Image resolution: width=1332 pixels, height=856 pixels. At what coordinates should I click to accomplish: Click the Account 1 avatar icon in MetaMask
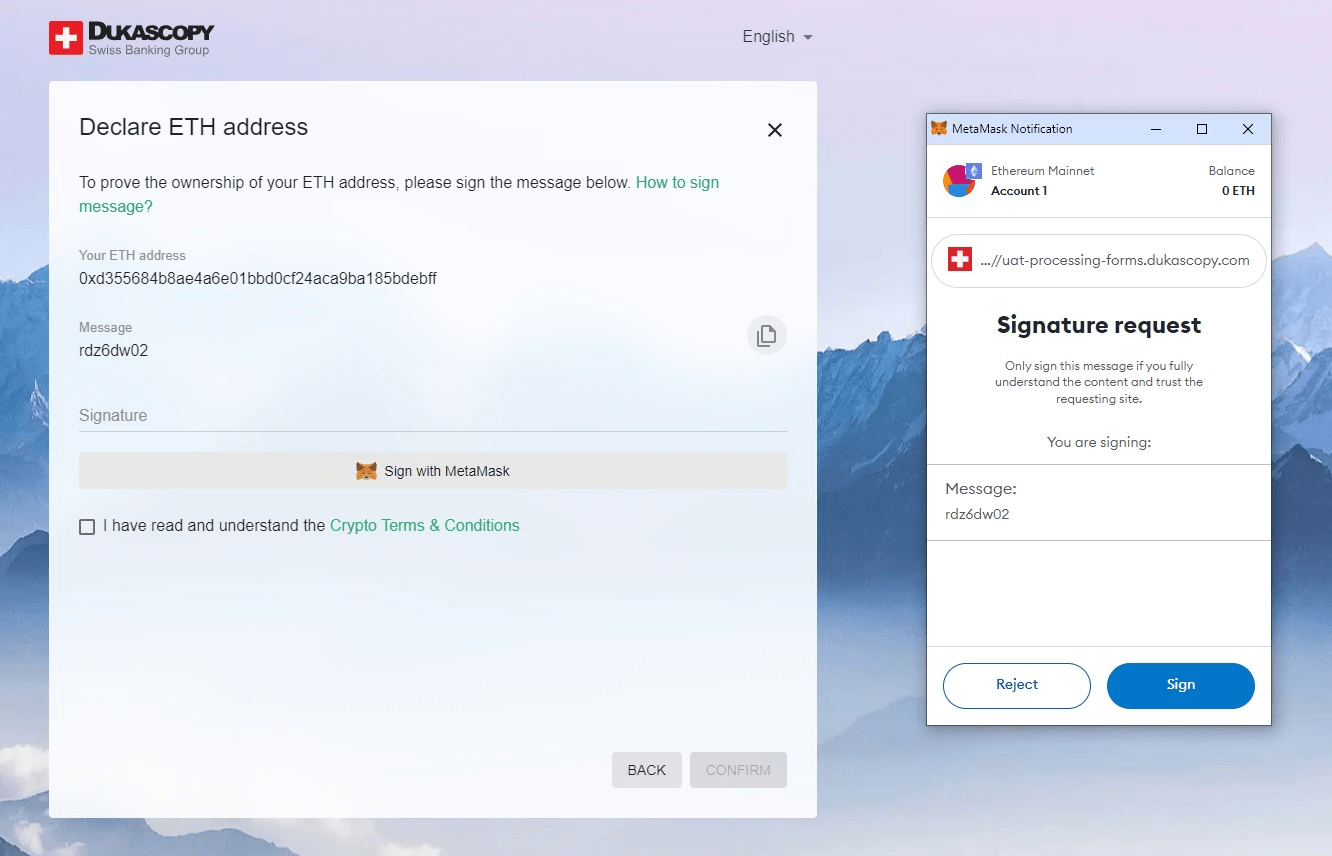(x=960, y=180)
